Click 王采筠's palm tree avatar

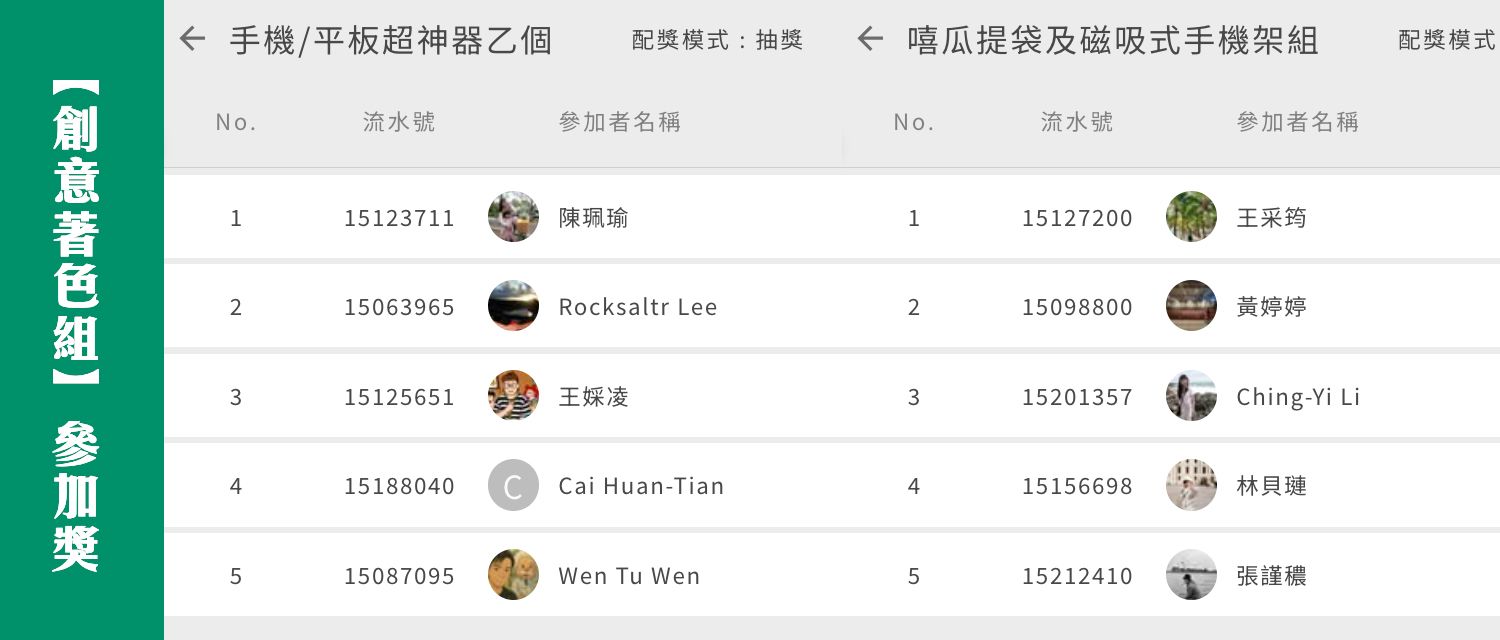[x=1191, y=217]
